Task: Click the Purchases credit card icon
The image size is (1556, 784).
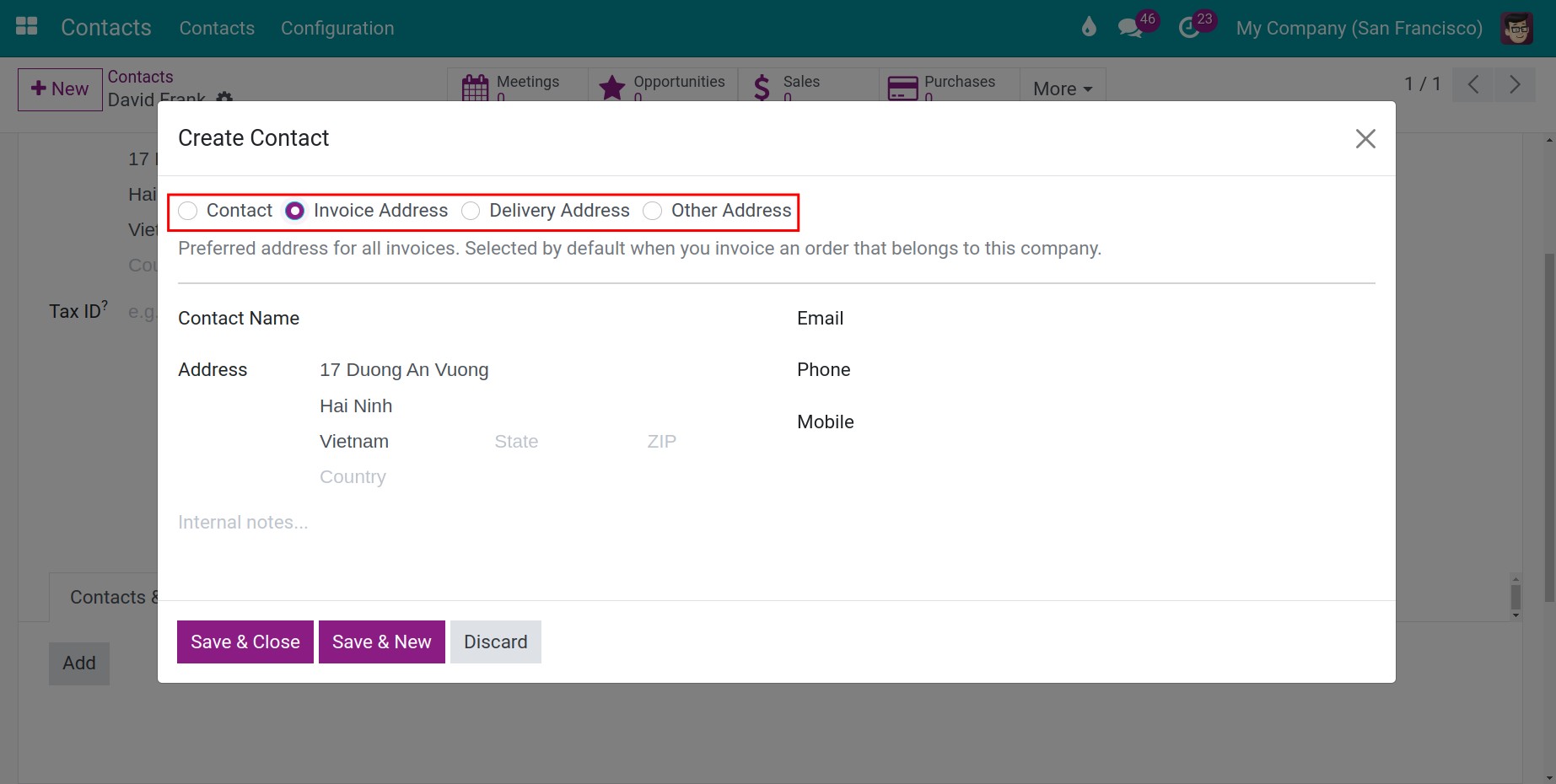Action: (902, 88)
